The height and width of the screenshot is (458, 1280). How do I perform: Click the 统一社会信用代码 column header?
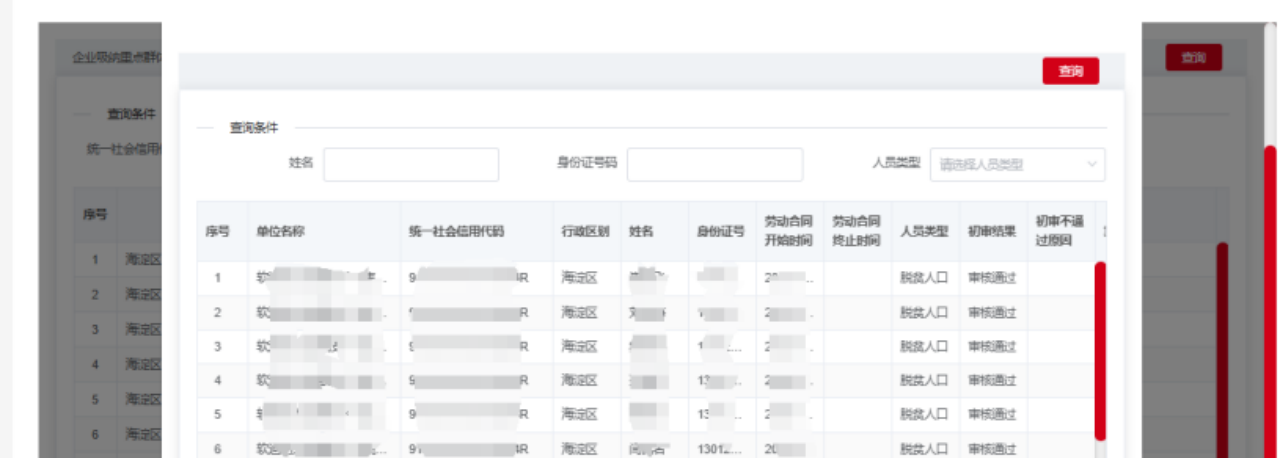point(456,231)
